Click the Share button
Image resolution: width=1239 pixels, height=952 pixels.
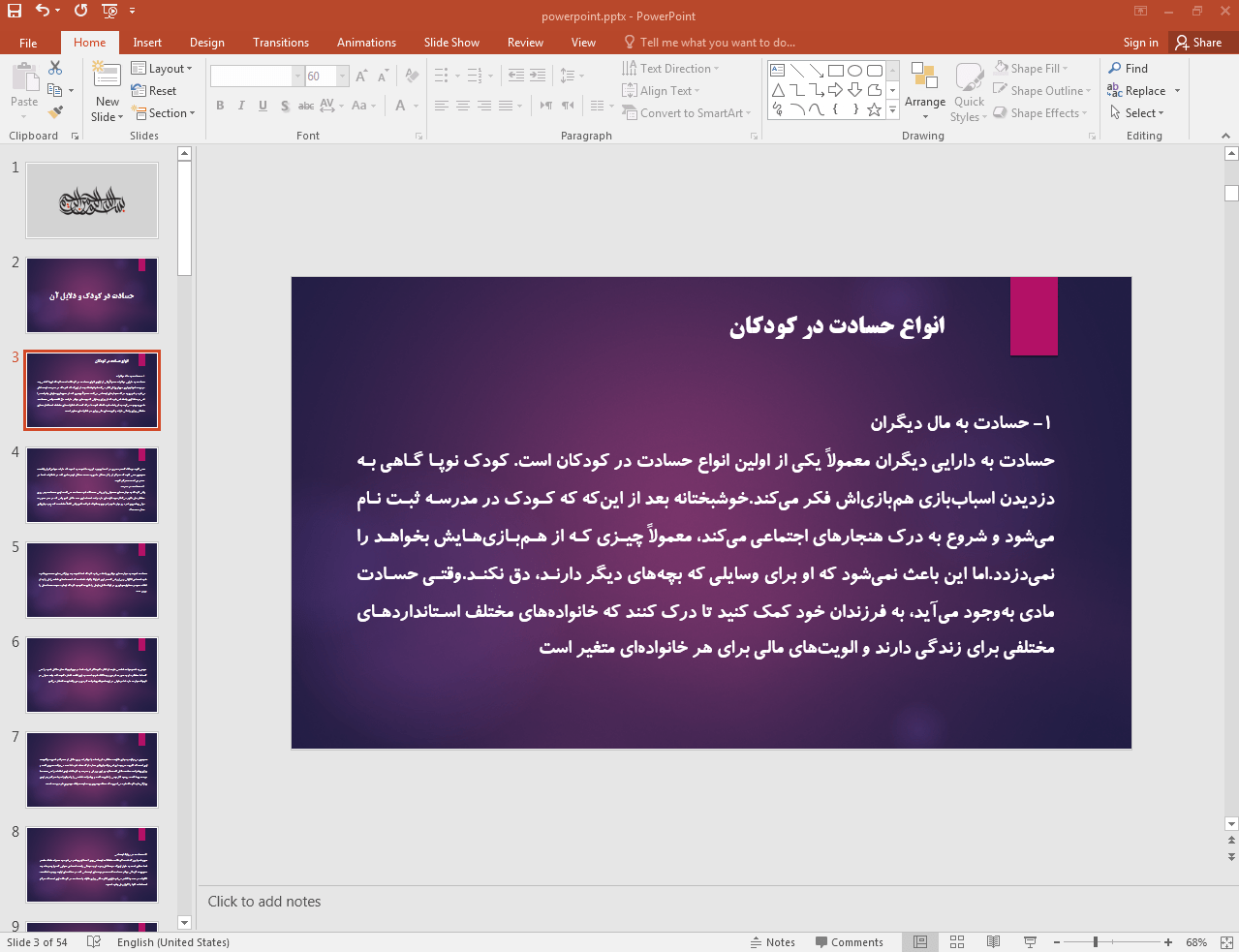[x=1198, y=43]
